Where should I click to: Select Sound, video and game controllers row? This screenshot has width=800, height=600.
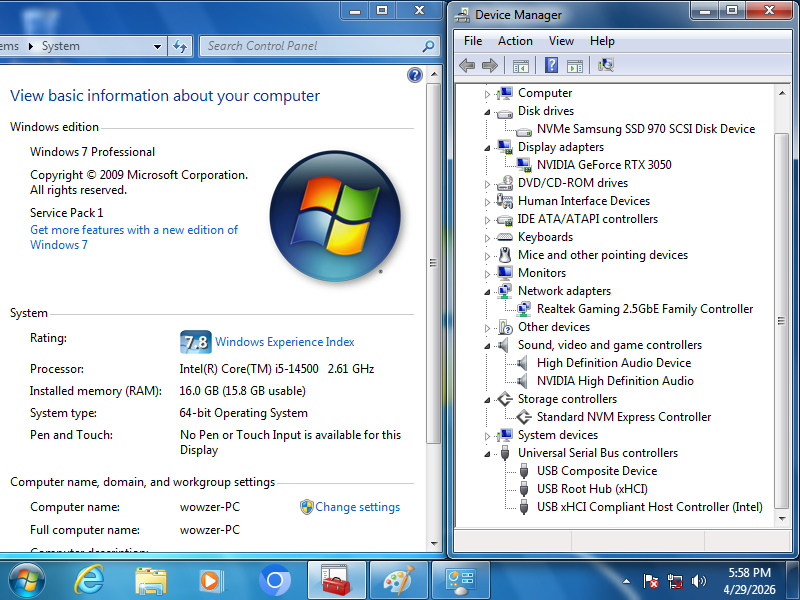point(610,345)
